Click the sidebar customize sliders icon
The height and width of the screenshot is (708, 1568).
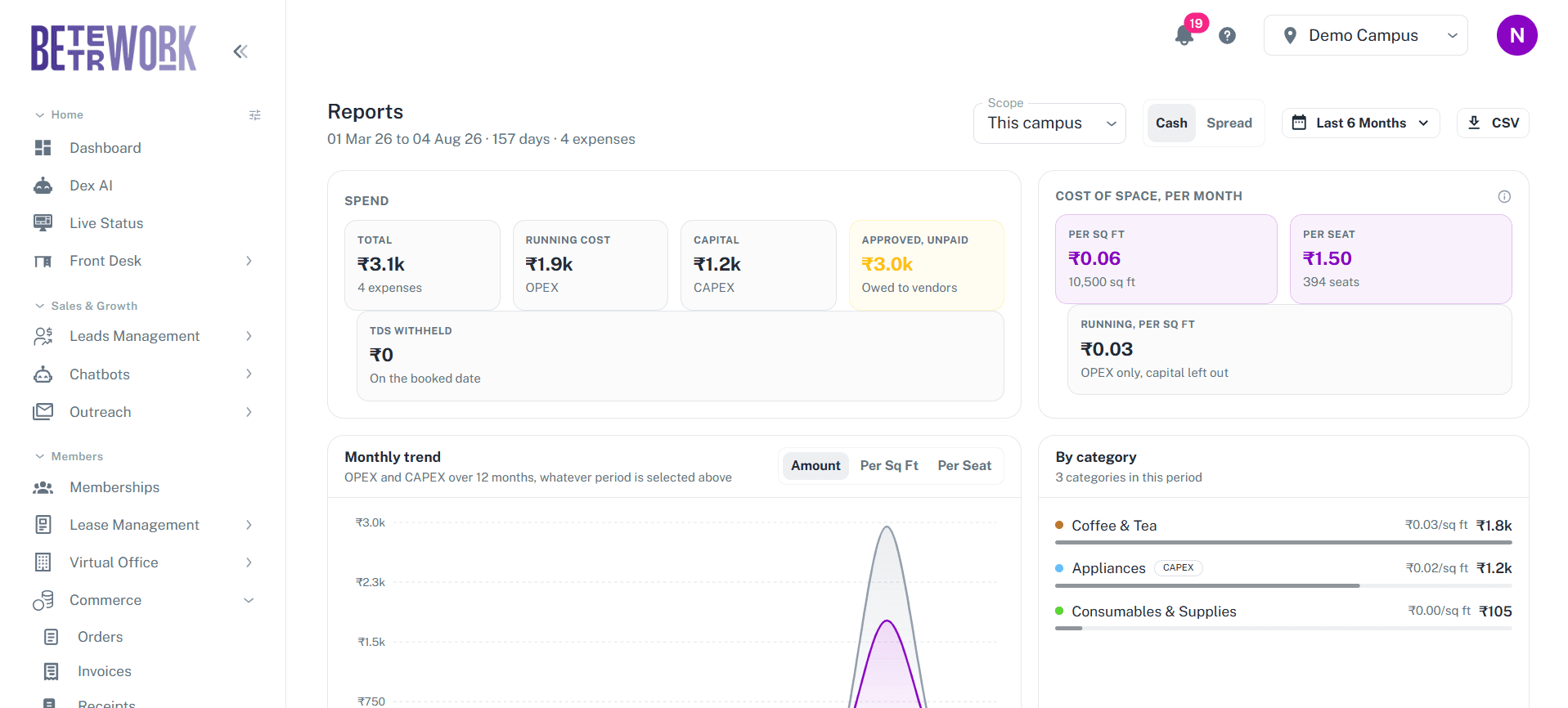(x=255, y=115)
